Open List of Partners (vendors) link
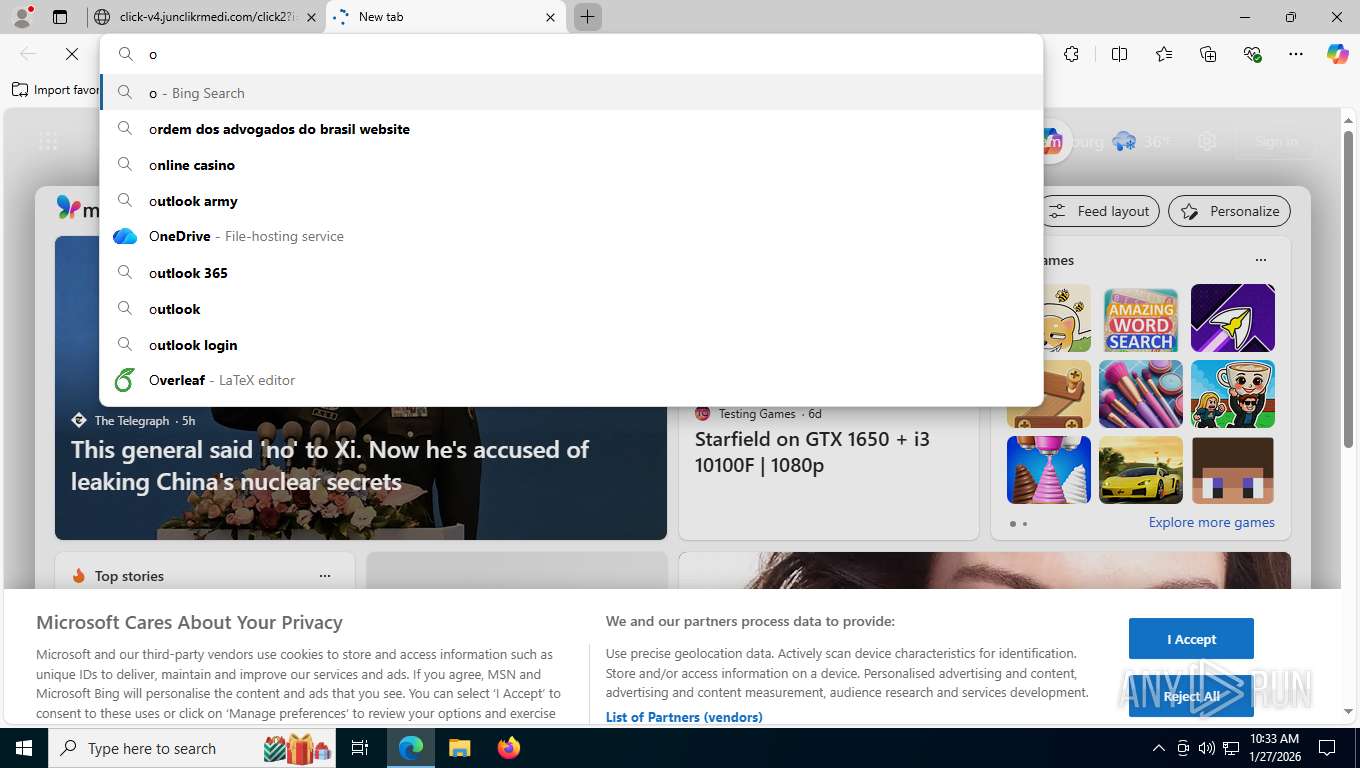The width and height of the screenshot is (1360, 768). point(684,717)
